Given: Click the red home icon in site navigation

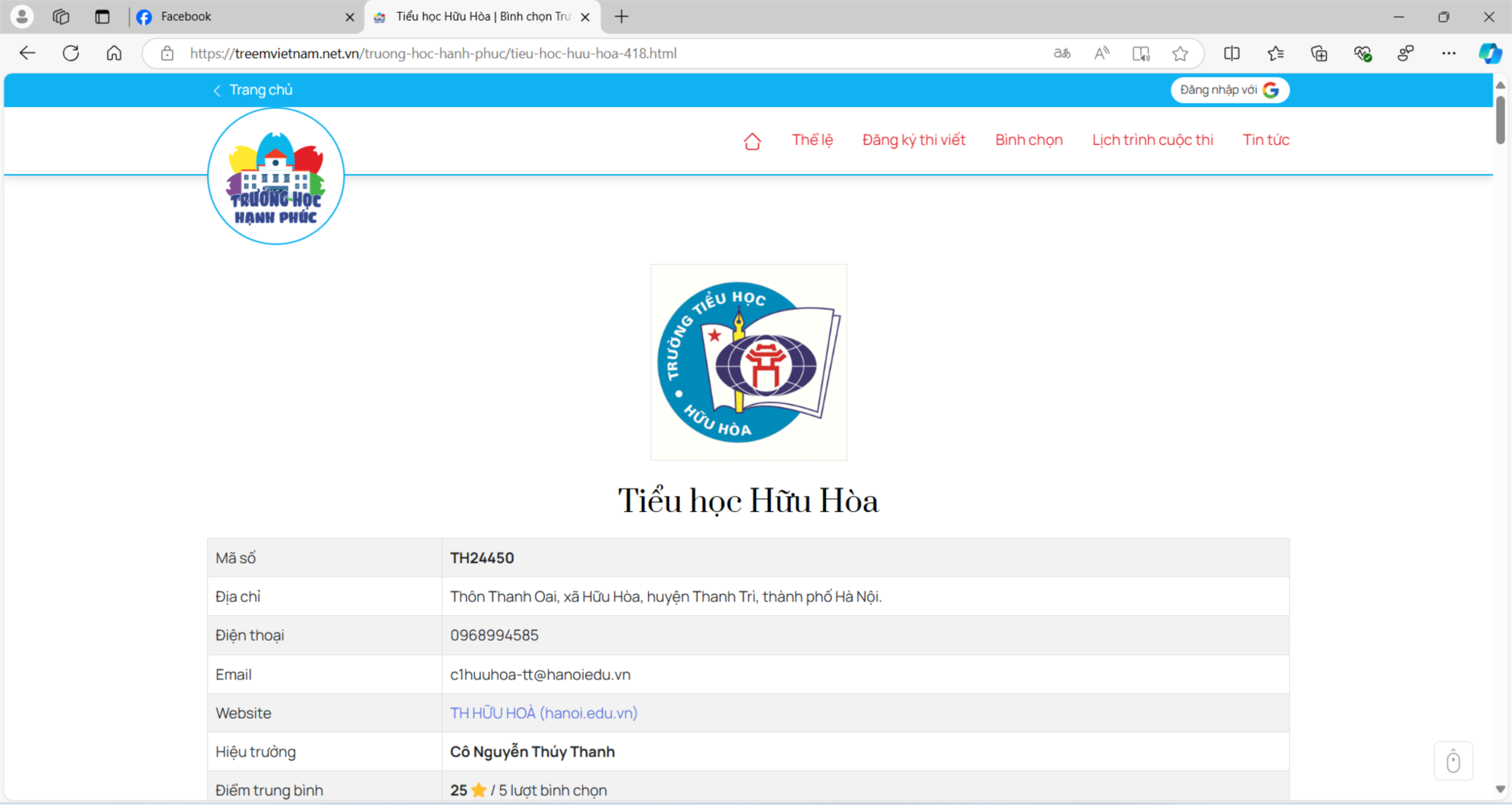Looking at the screenshot, I should pyautogui.click(x=752, y=142).
